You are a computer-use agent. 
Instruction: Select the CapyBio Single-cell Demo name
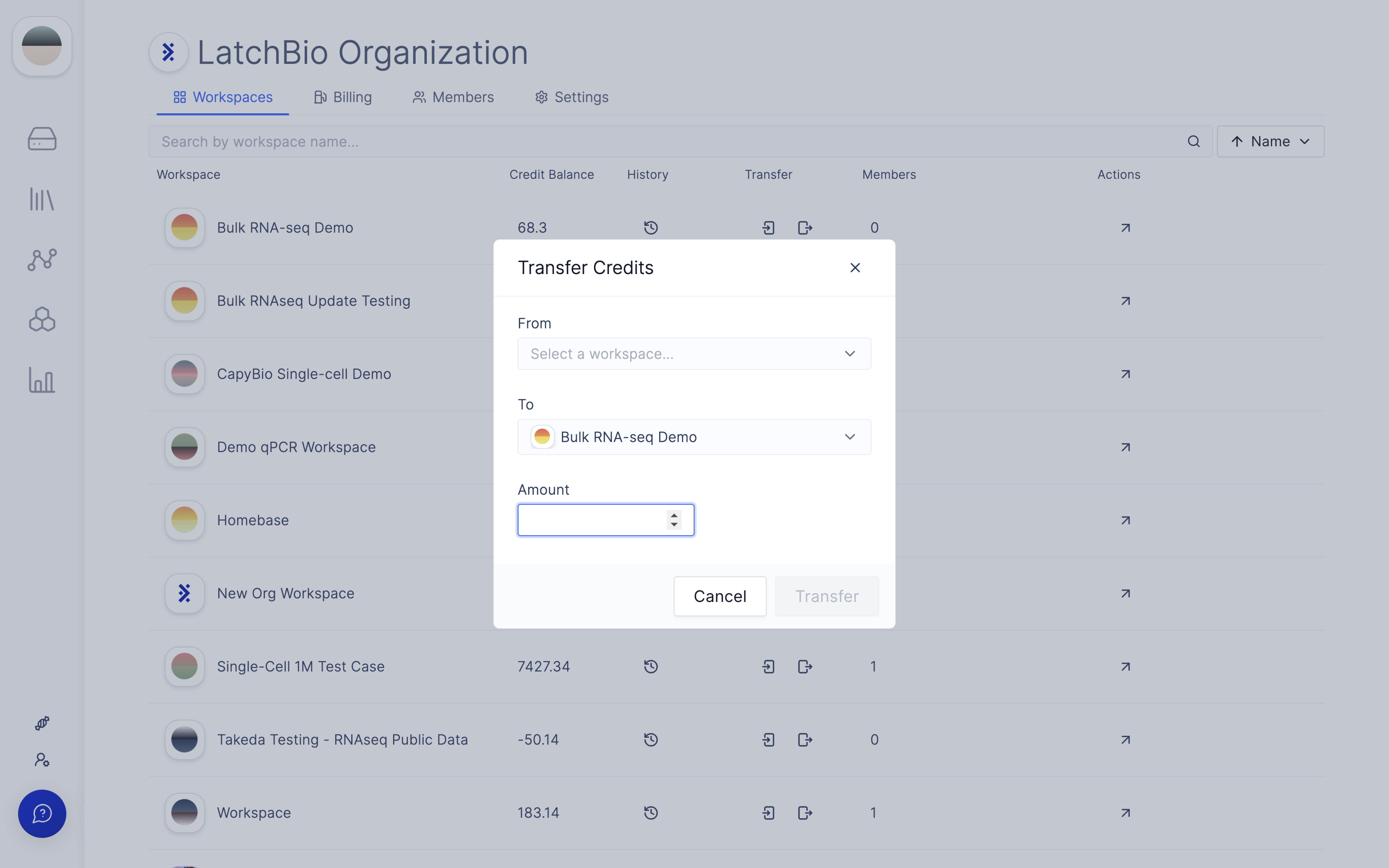tap(304, 374)
